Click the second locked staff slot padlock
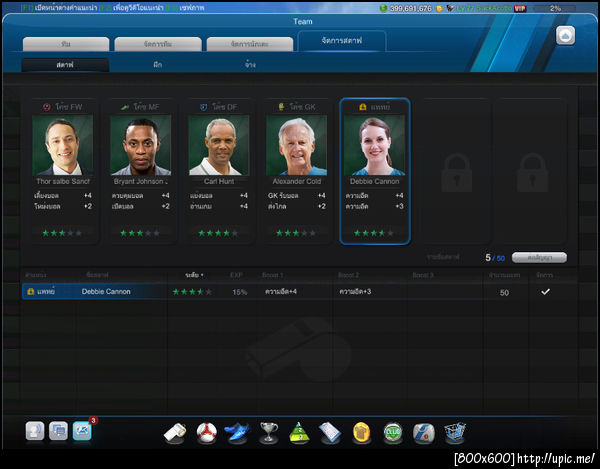This screenshot has height=469, width=600. (x=532, y=173)
